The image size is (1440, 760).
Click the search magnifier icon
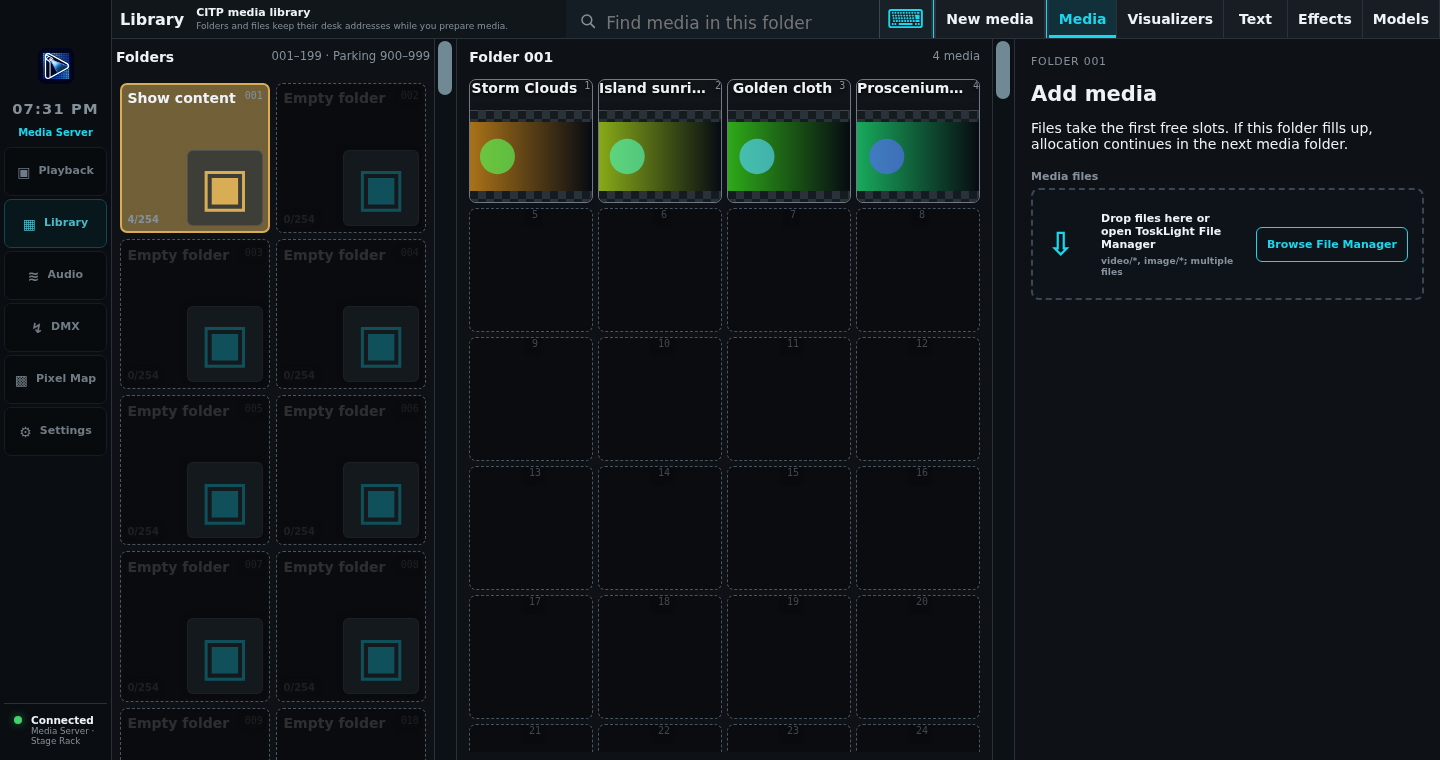tap(588, 21)
